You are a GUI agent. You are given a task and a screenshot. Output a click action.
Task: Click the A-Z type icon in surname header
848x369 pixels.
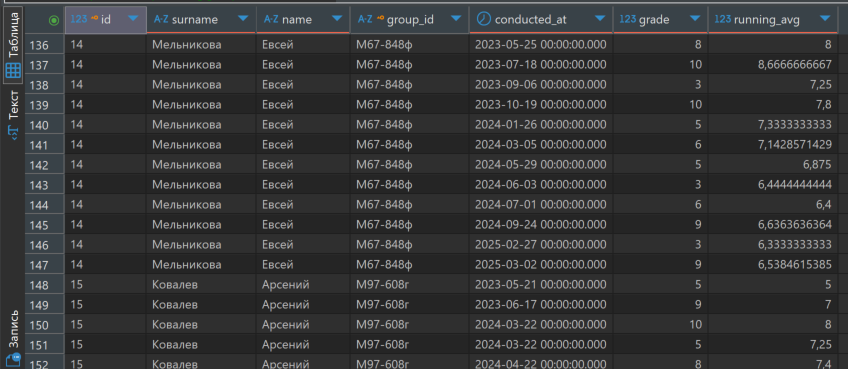coord(161,19)
